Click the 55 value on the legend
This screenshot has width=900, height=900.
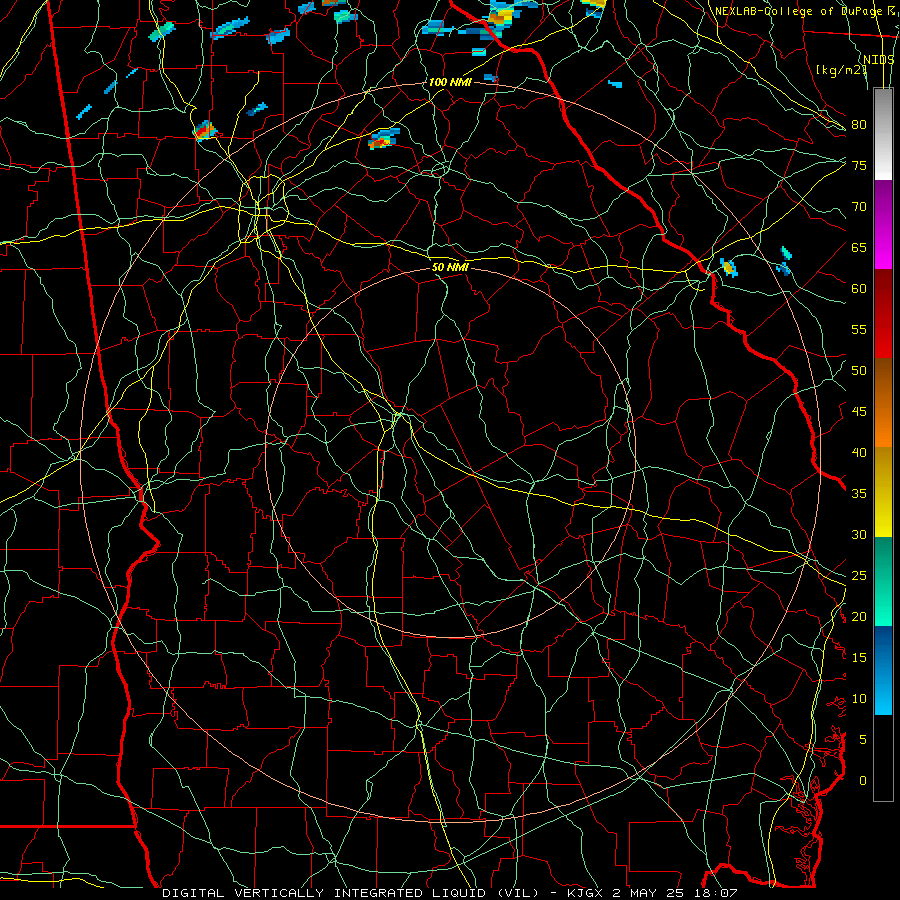859,329
